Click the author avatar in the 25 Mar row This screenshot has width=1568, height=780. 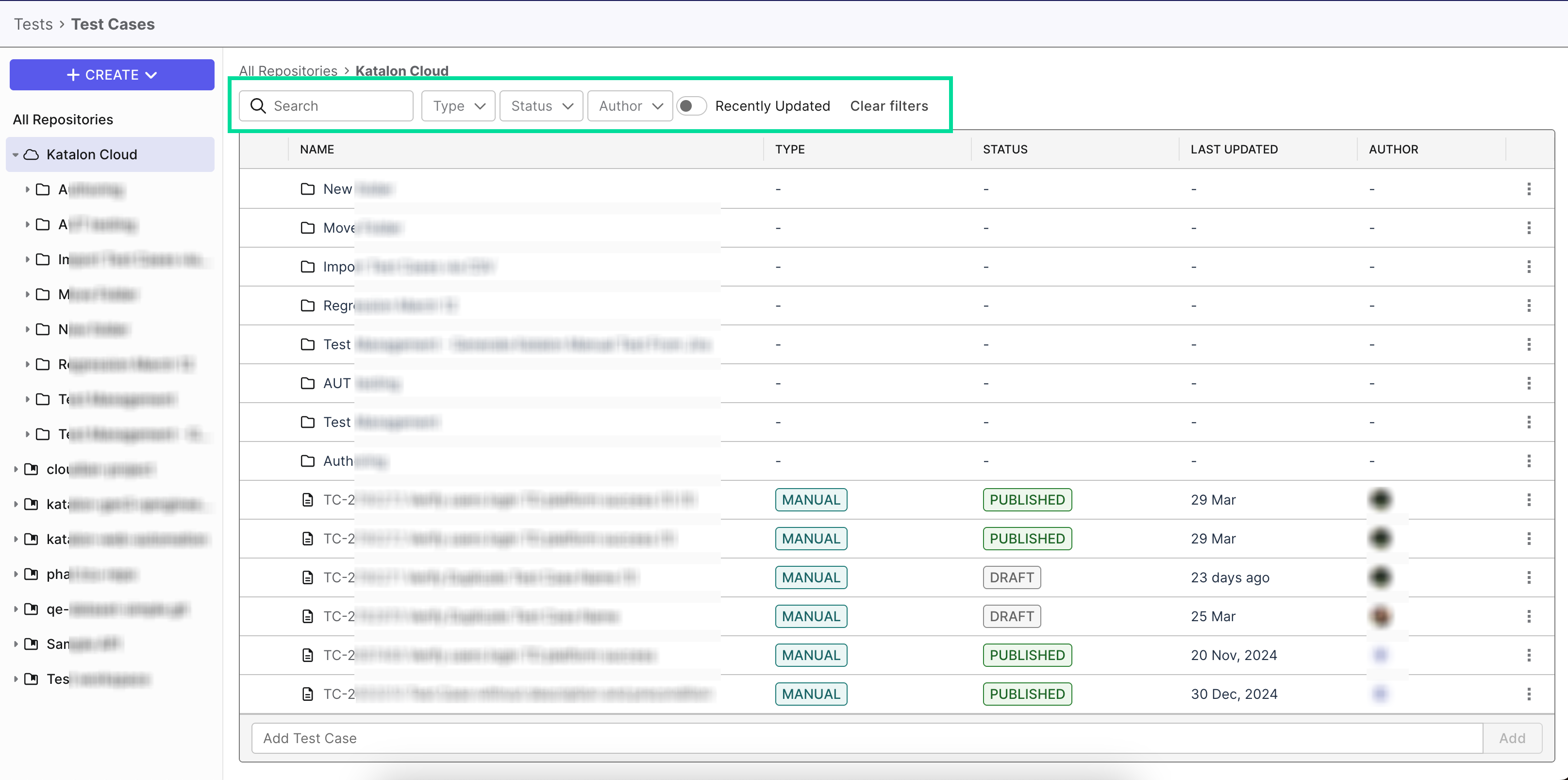coord(1381,616)
